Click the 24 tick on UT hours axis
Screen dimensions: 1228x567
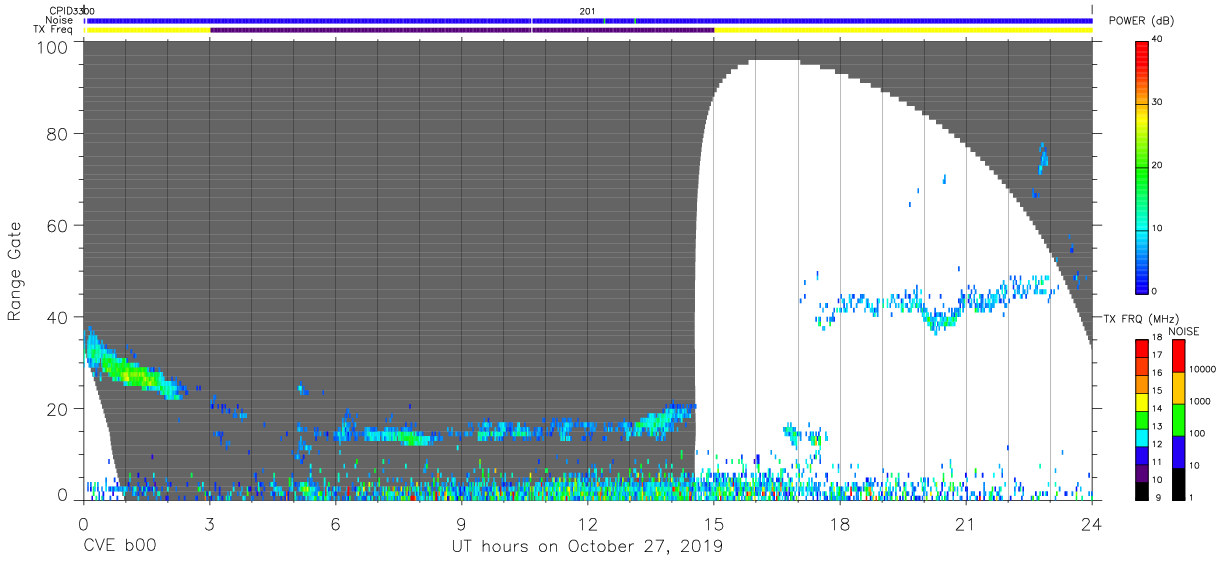(x=1092, y=523)
